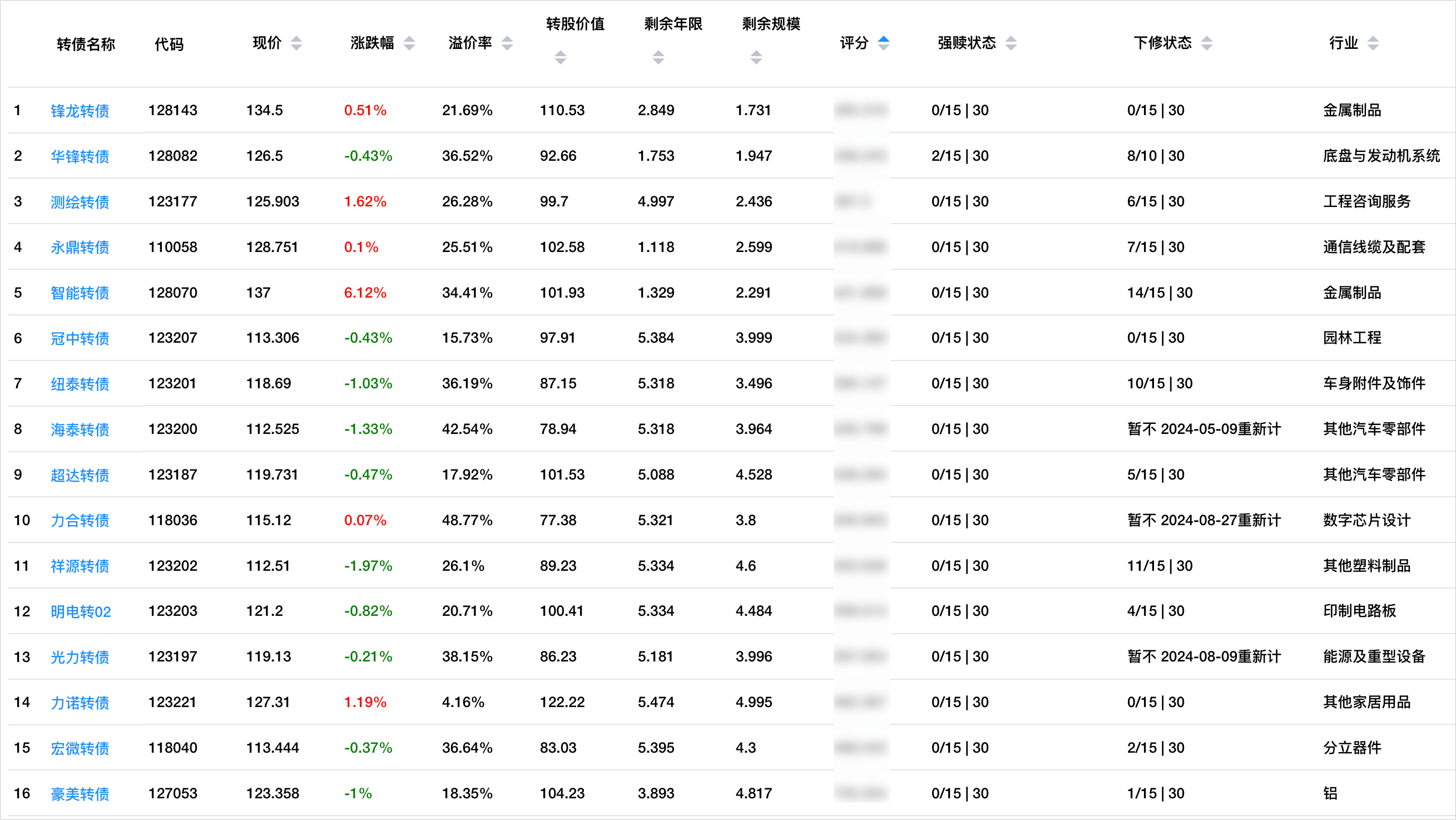This screenshot has height=820, width=1456.
Task: Click code 123177 cell
Action: pyautogui.click(x=172, y=201)
